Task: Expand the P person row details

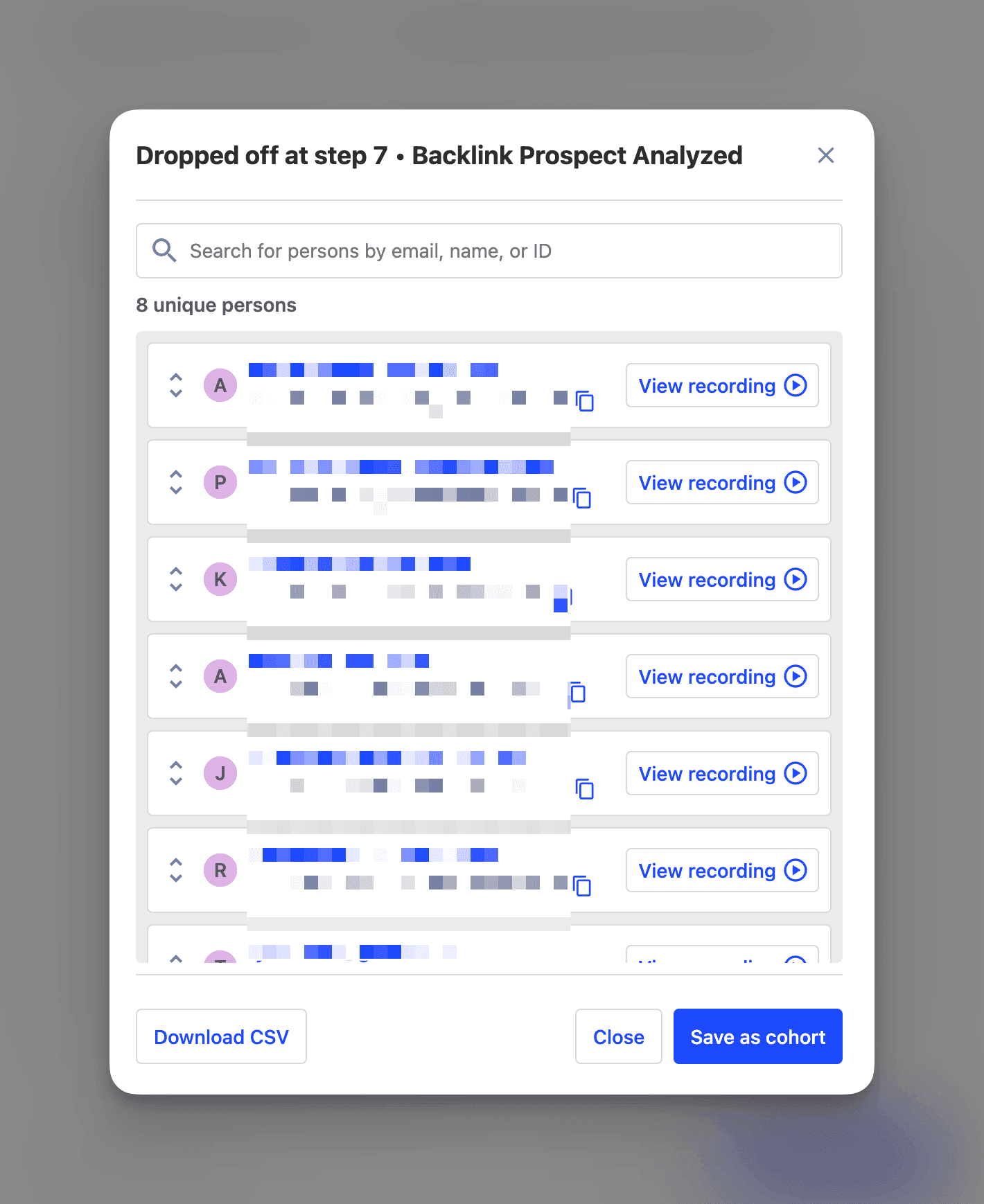Action: click(x=176, y=482)
